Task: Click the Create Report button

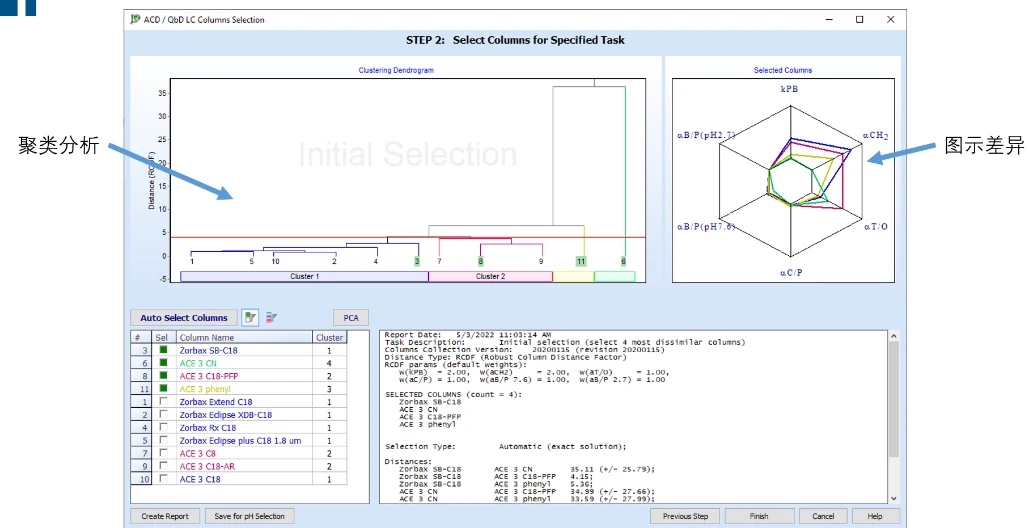Action: pos(165,516)
